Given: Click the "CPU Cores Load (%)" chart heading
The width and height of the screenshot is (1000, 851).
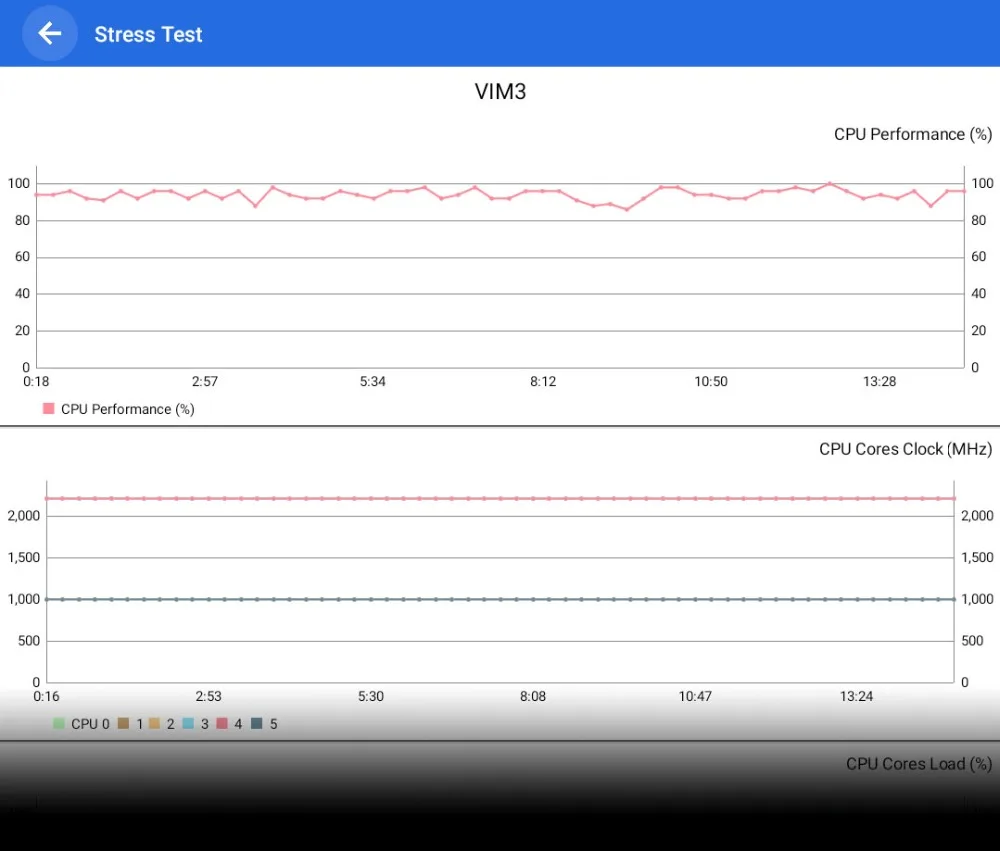Looking at the screenshot, I should point(919,764).
